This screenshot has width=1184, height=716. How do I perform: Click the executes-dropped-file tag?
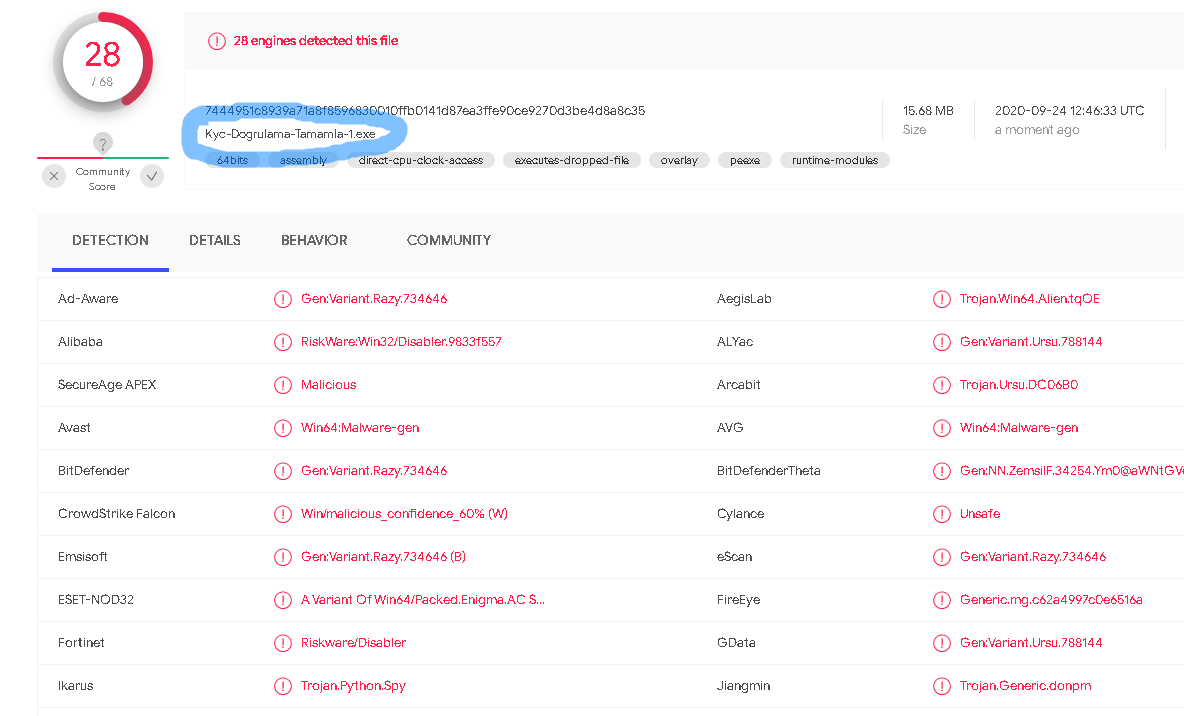[x=572, y=160]
